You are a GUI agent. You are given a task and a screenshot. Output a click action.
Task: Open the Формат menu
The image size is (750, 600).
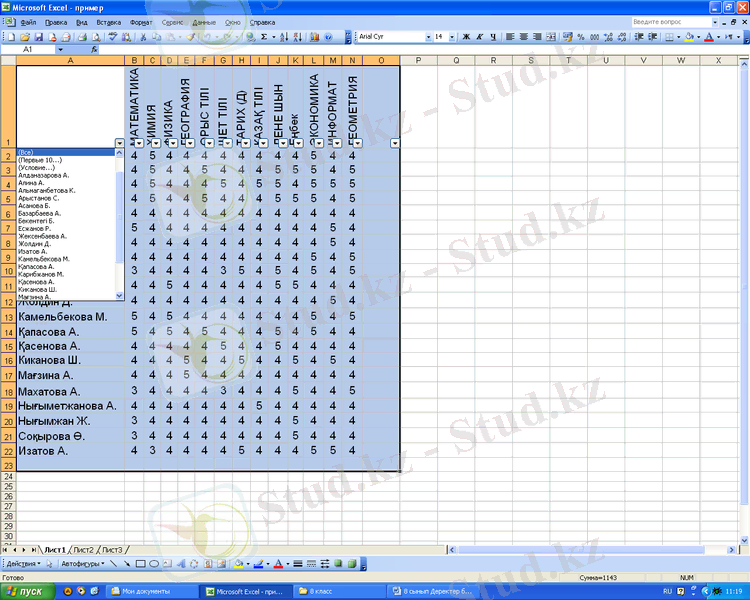(x=141, y=21)
